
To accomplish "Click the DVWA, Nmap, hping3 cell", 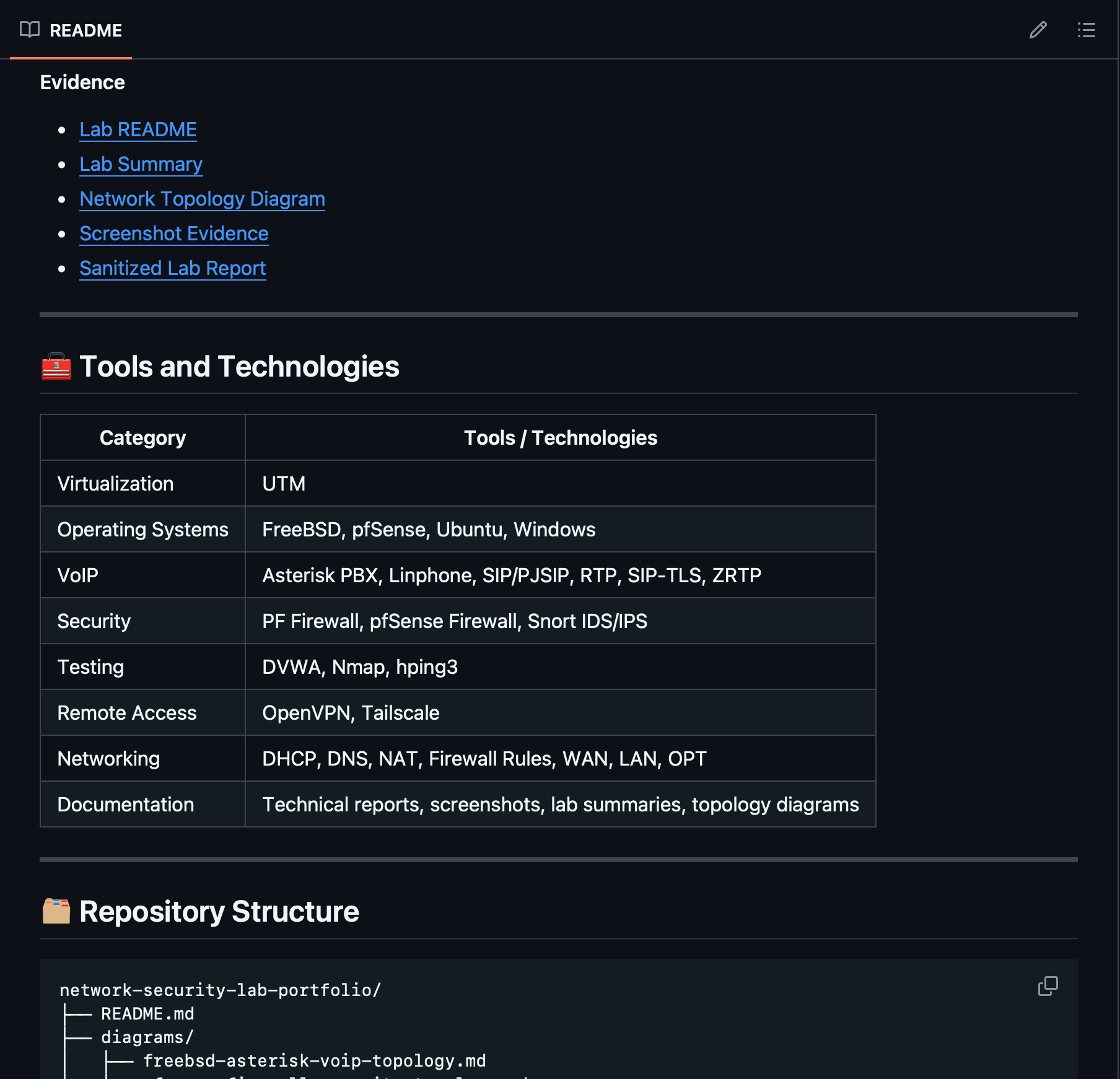I will (561, 667).
